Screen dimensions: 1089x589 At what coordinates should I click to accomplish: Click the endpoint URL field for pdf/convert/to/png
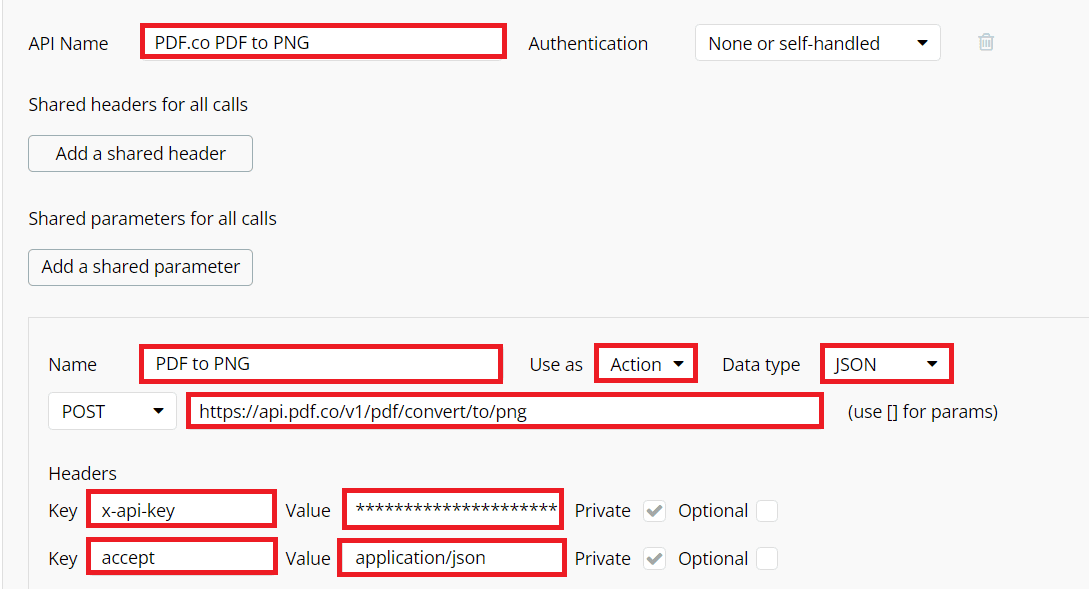pos(504,411)
